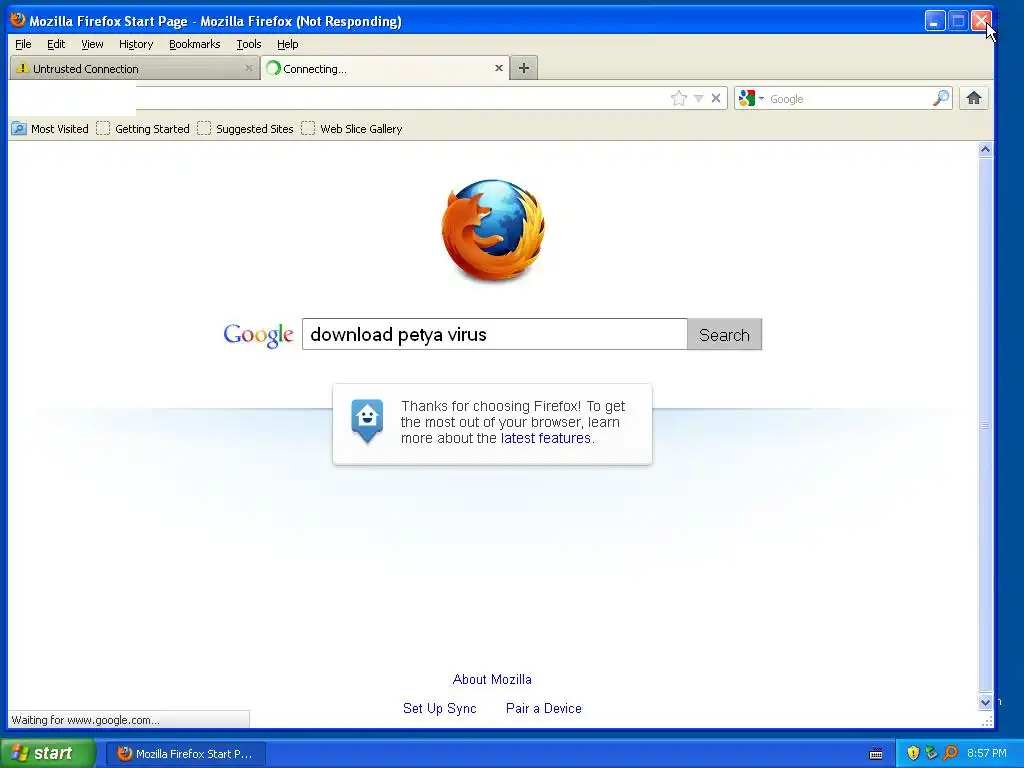This screenshot has width=1024, height=768.
Task: Click the magnifier icon in the search box
Action: (941, 99)
